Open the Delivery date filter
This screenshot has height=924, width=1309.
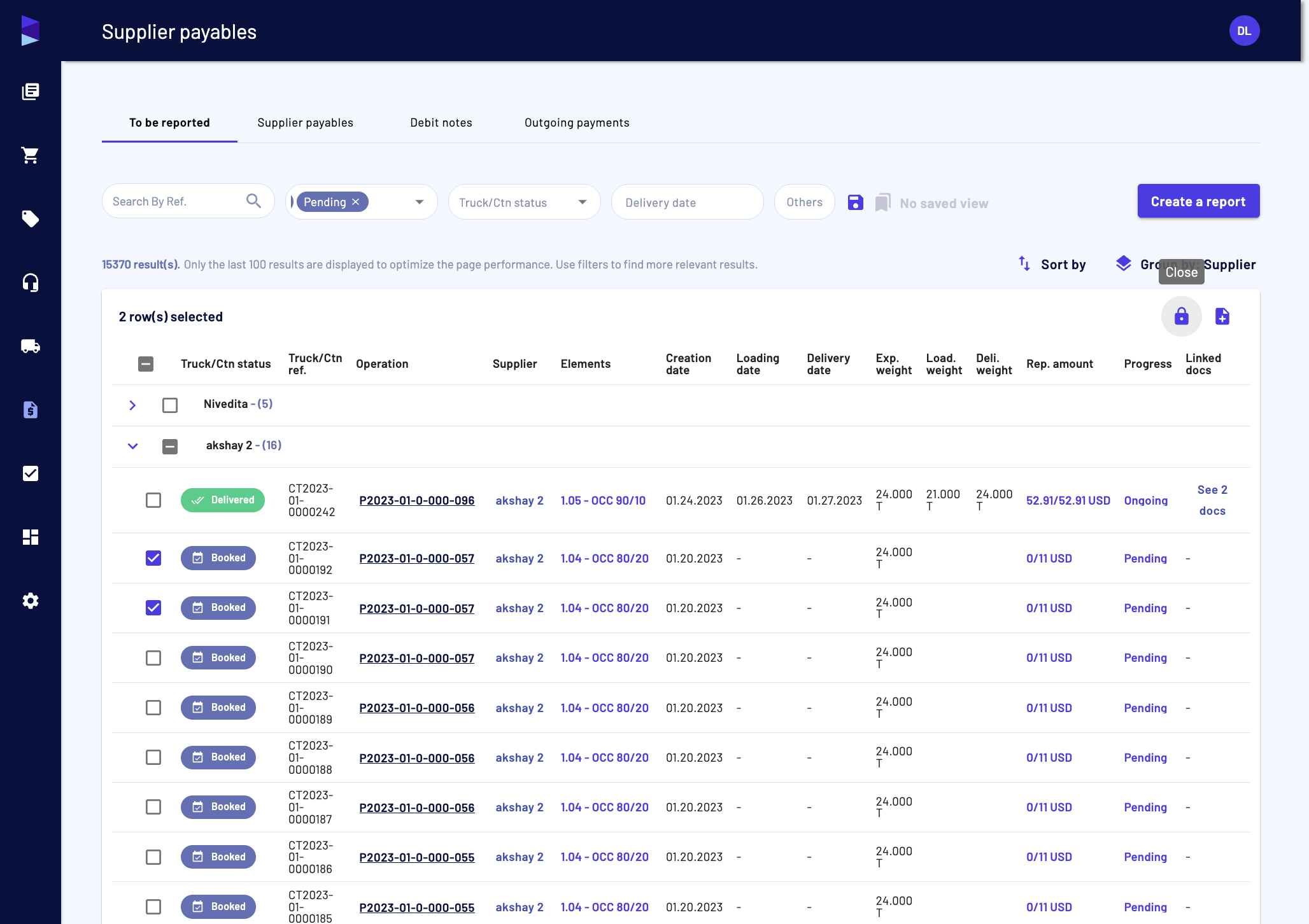point(688,202)
